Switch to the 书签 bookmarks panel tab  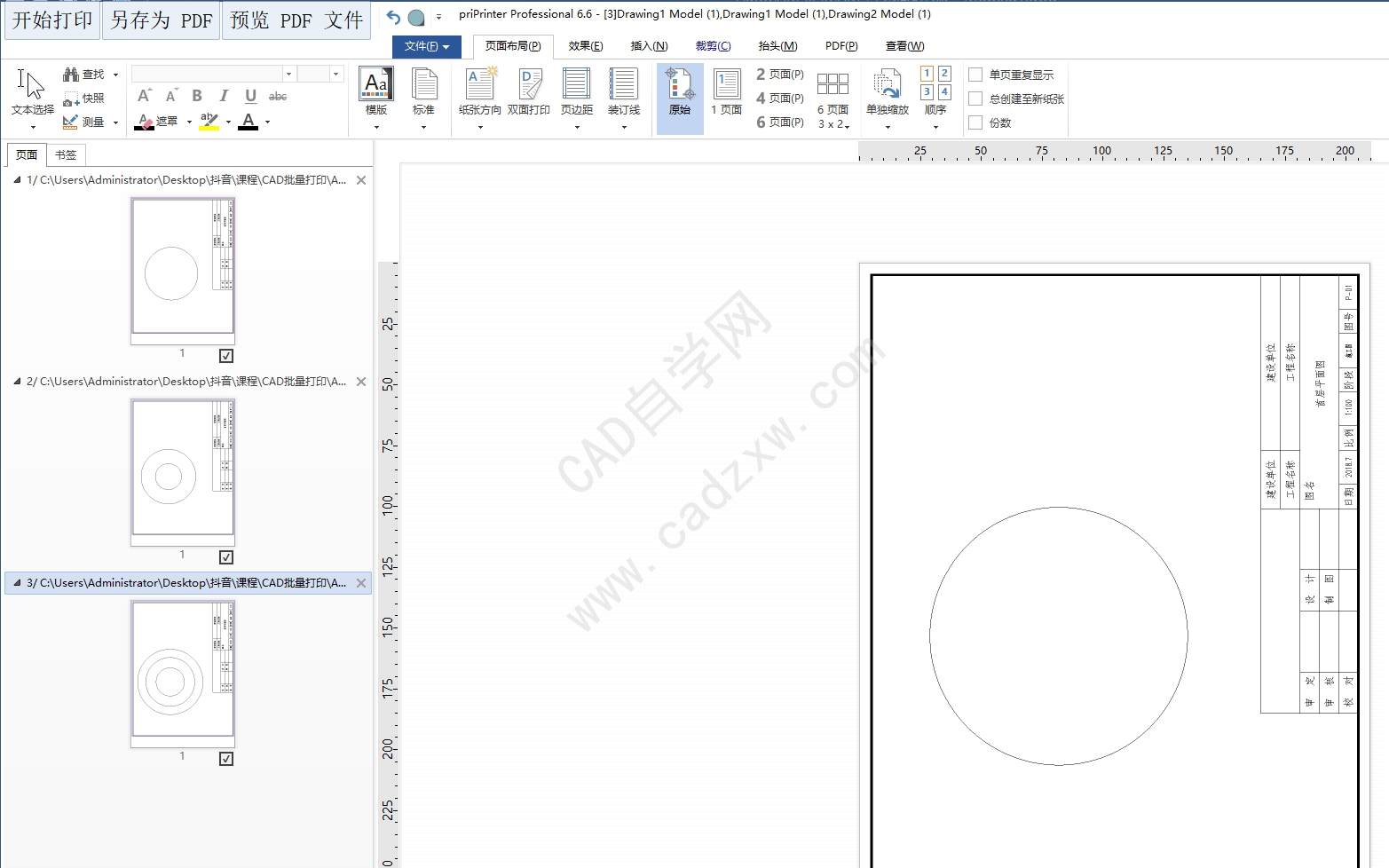(66, 154)
